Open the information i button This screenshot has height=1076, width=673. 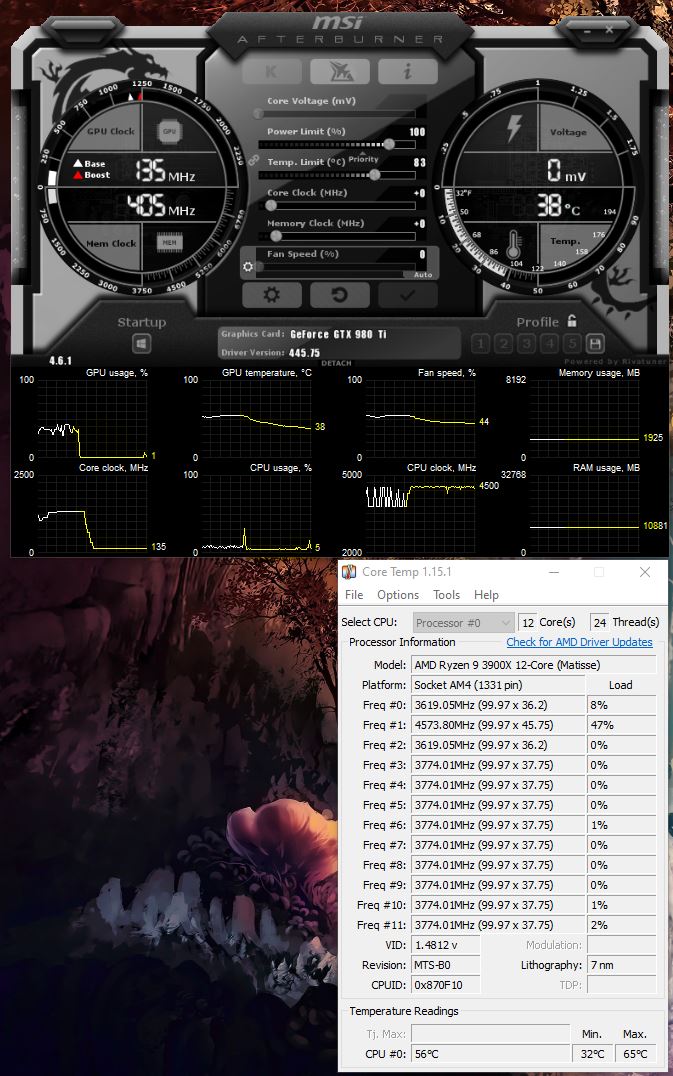point(407,71)
